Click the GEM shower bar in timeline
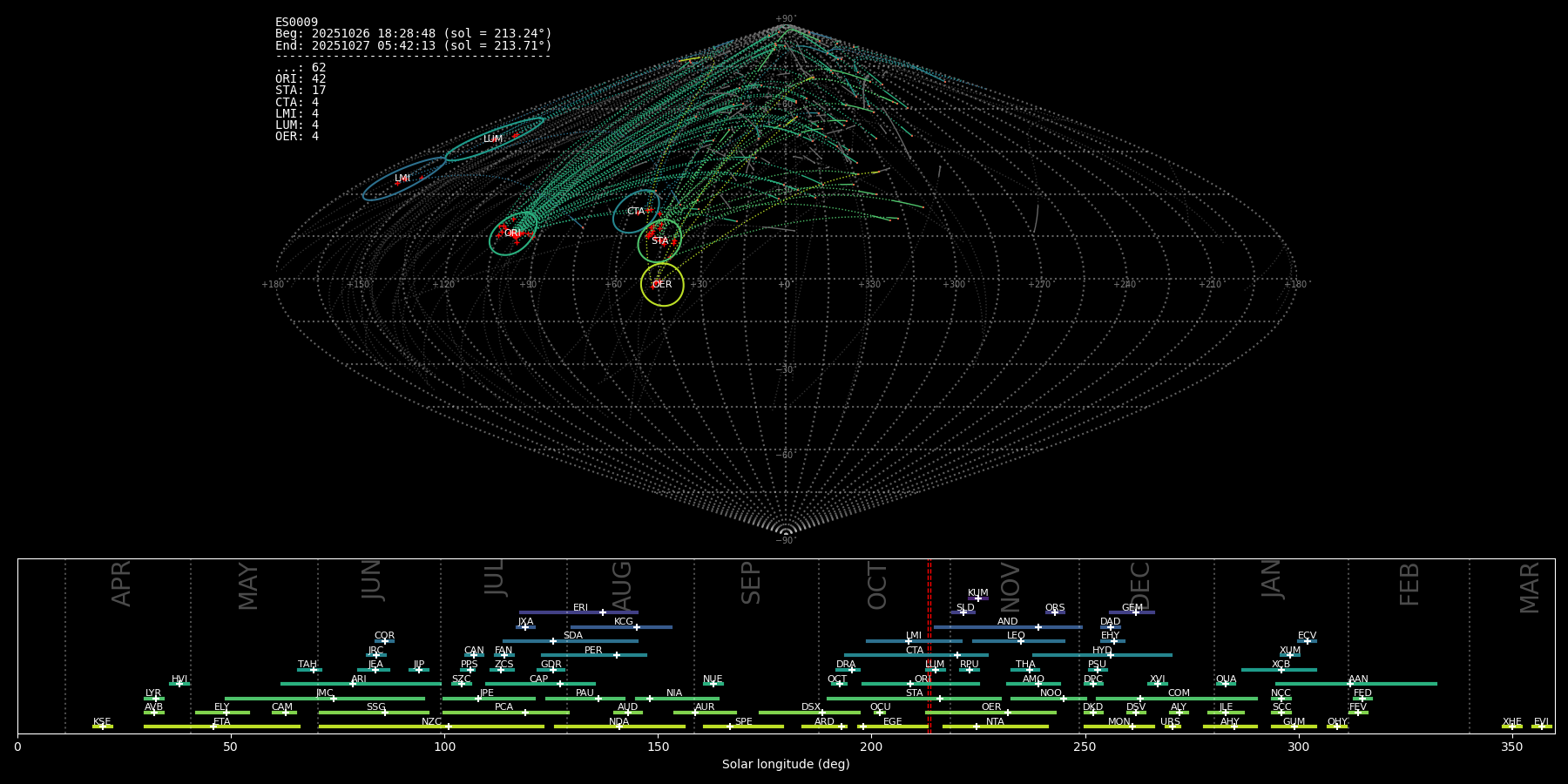 pos(1132,612)
